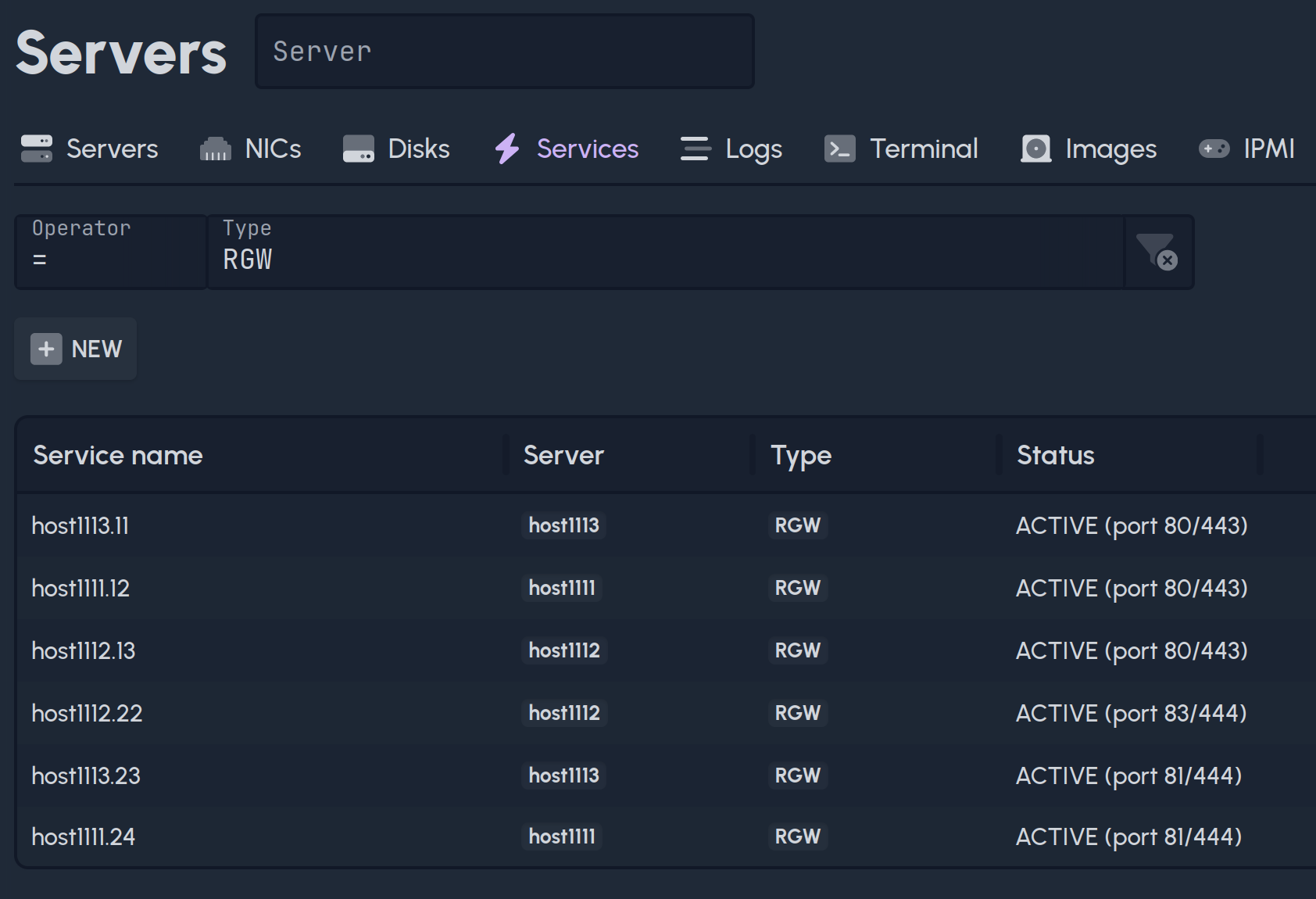Click the IPMI gamepad icon
Viewport: 1316px width, 899px height.
(1214, 149)
